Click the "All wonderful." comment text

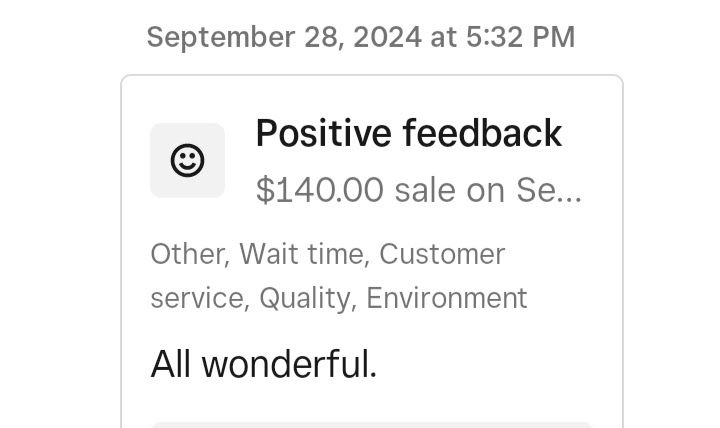click(264, 364)
